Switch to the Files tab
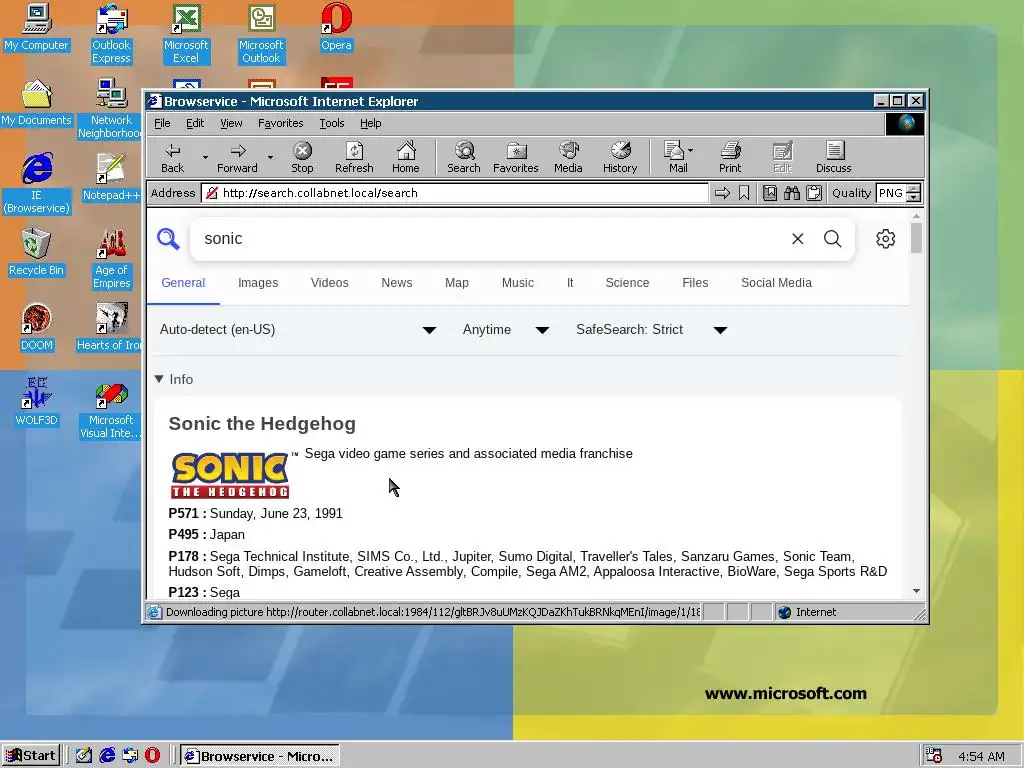 (x=695, y=283)
